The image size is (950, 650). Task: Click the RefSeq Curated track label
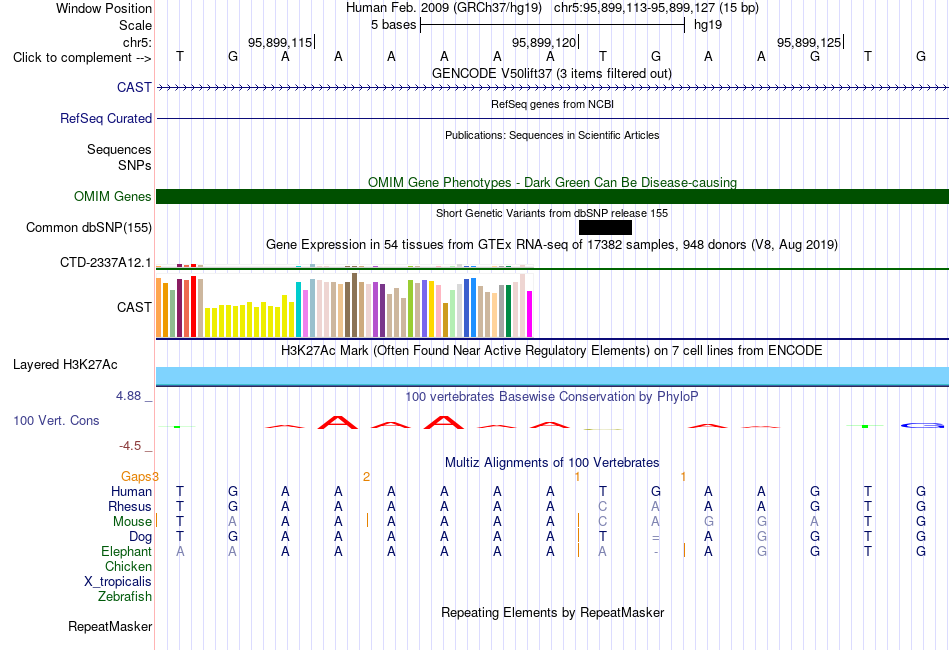click(x=105, y=118)
